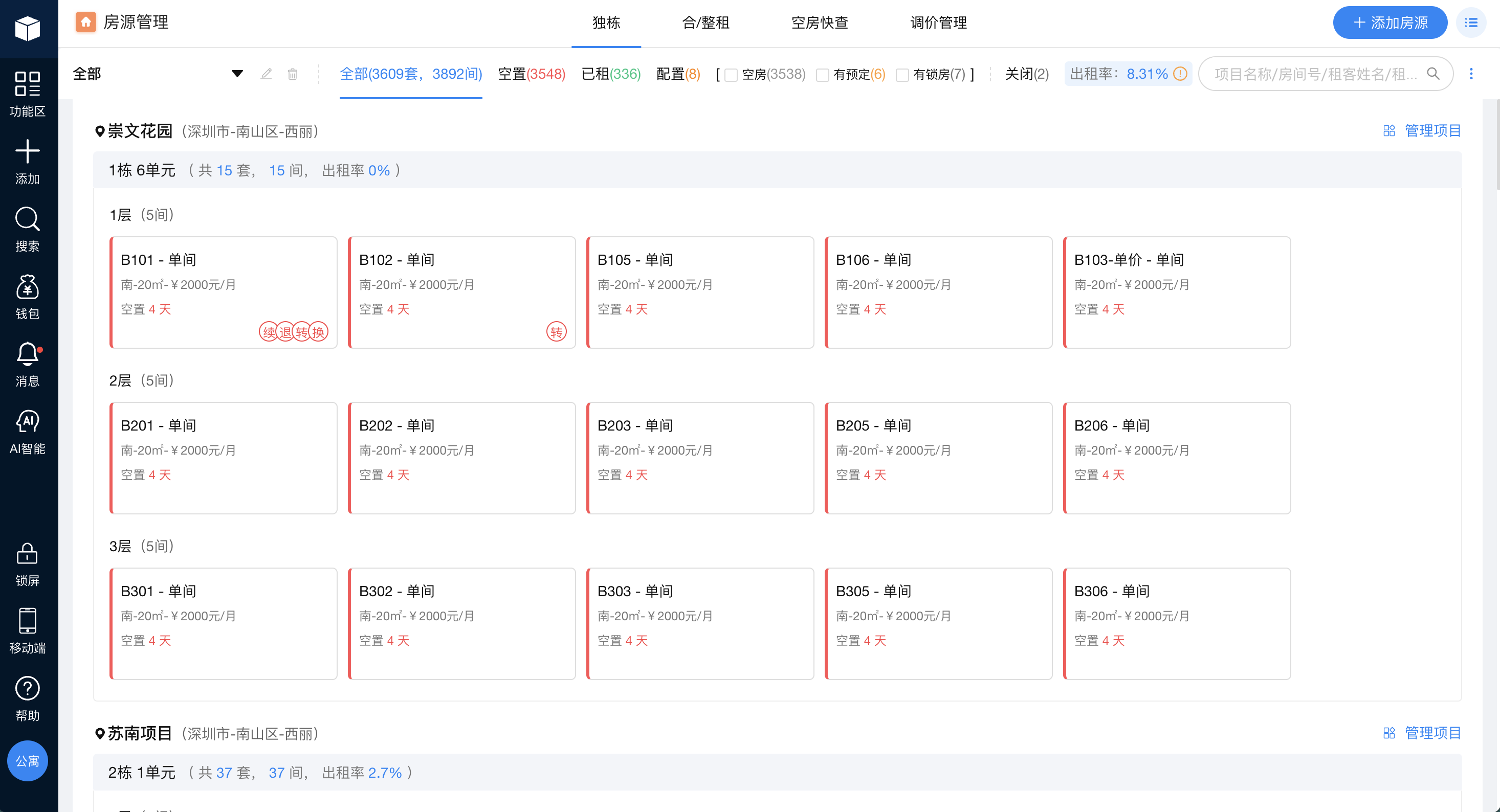Click the edit pencil icon beside 全部
Image resolution: width=1500 pixels, height=812 pixels.
pos(266,74)
